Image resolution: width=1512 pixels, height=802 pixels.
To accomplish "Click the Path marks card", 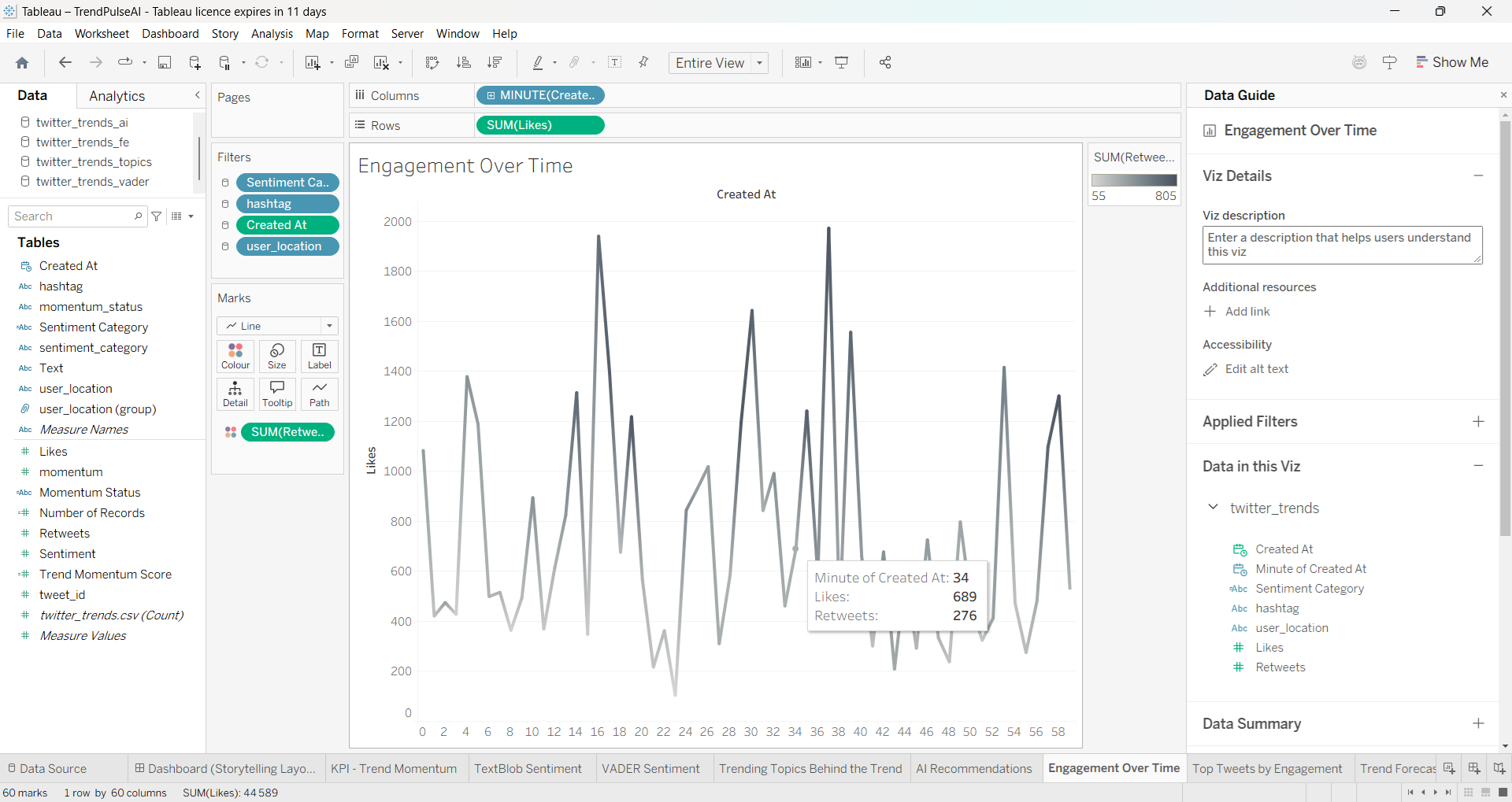I will point(320,394).
